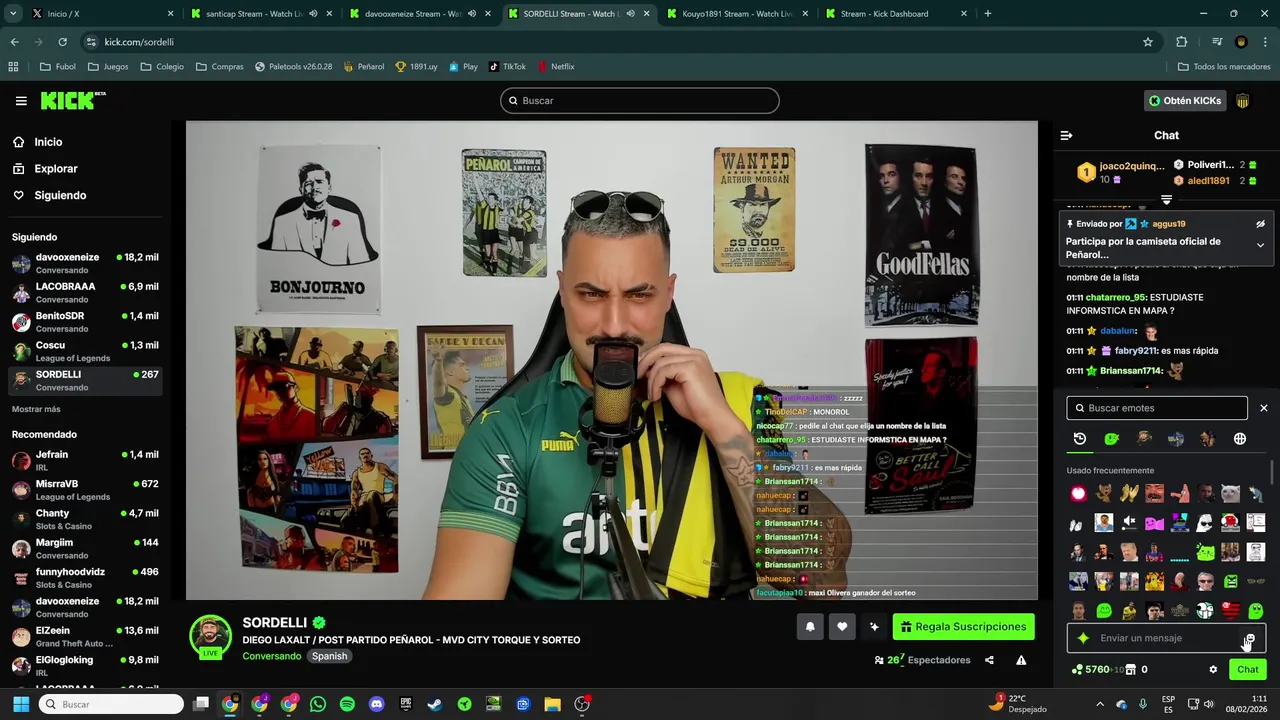Expand following list with Mostrar más
Image resolution: width=1280 pixels, height=720 pixels.
(x=36, y=409)
